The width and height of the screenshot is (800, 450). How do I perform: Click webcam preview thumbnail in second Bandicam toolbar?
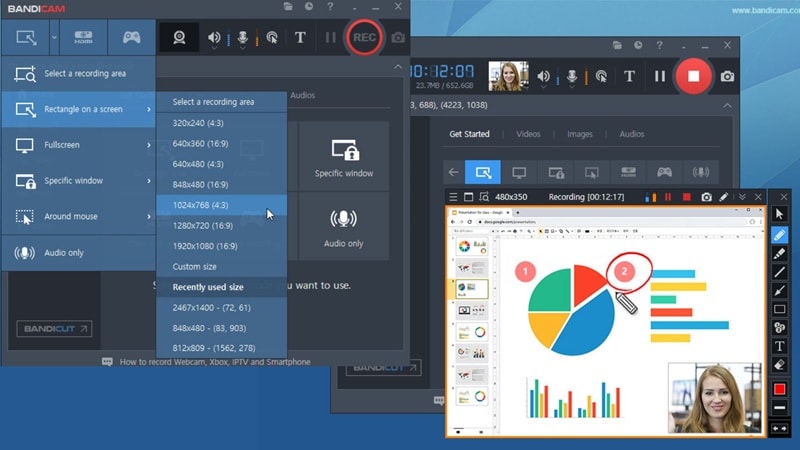click(508, 76)
